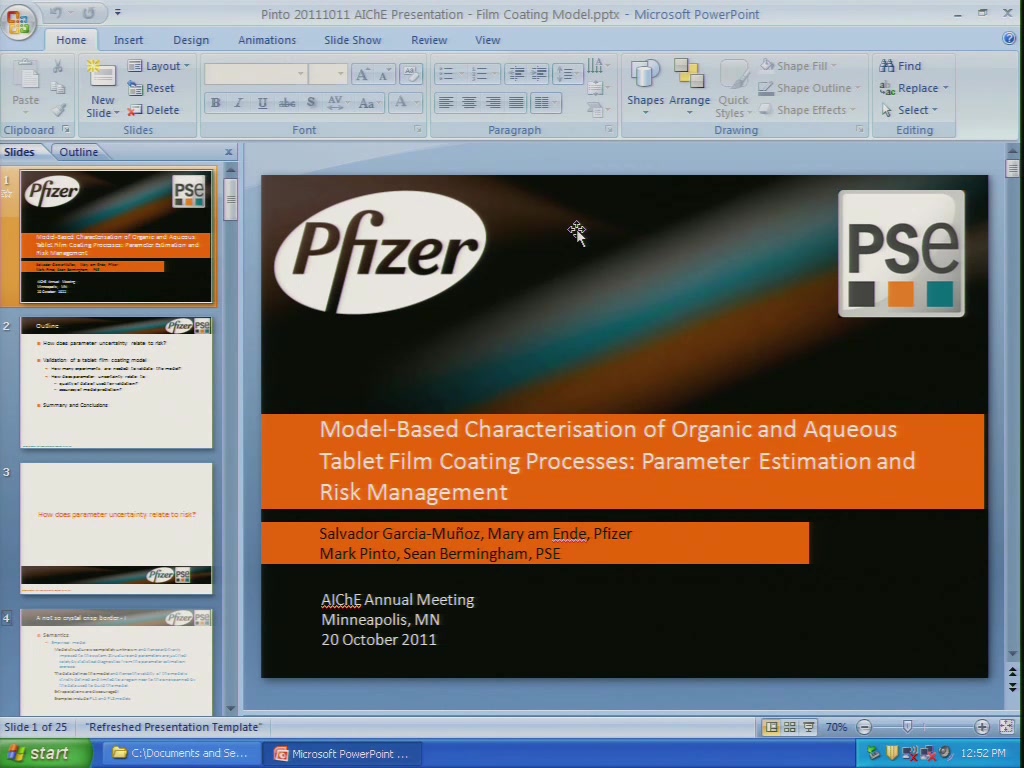Click Decrease Font Size icon
The height and width of the screenshot is (768, 1024).
pyautogui.click(x=385, y=74)
